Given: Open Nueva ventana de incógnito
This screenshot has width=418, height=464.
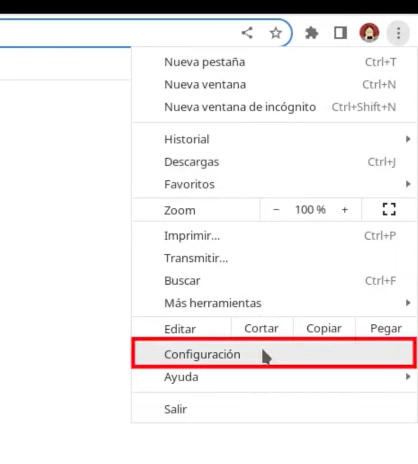Looking at the screenshot, I should (274, 107).
